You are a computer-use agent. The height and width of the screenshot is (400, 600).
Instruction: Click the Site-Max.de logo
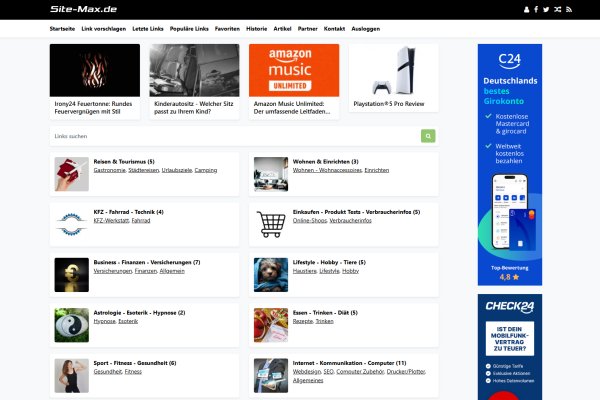(x=83, y=9)
